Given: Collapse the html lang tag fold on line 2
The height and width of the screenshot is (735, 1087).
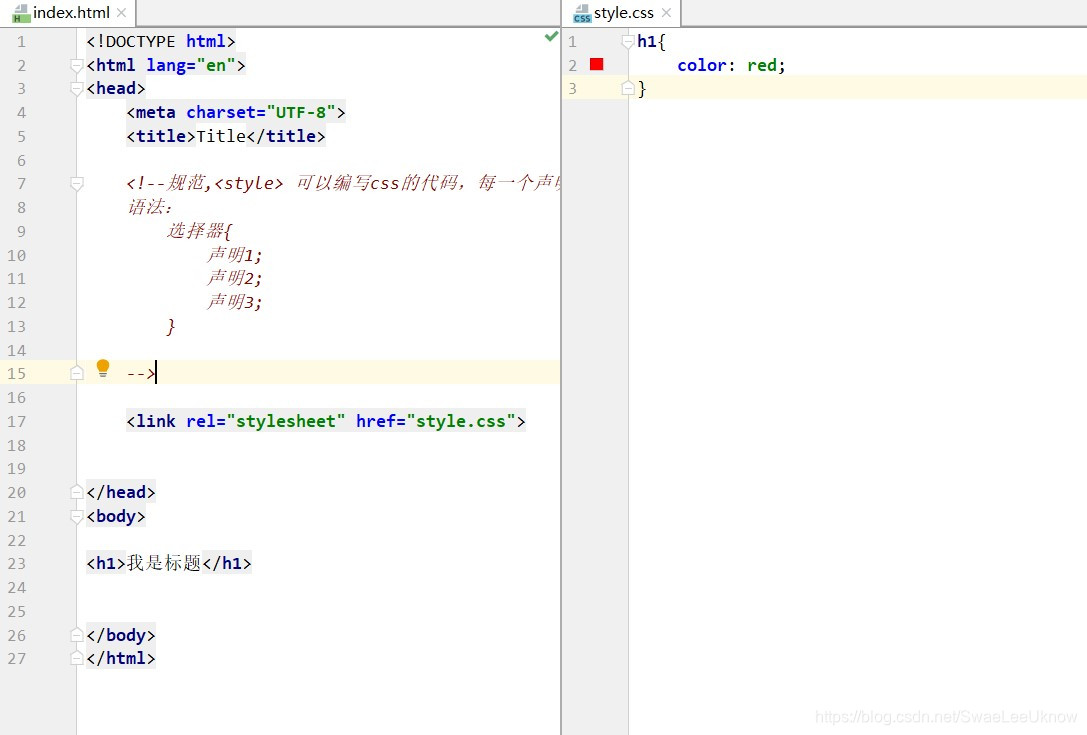Looking at the screenshot, I should 77,66.
